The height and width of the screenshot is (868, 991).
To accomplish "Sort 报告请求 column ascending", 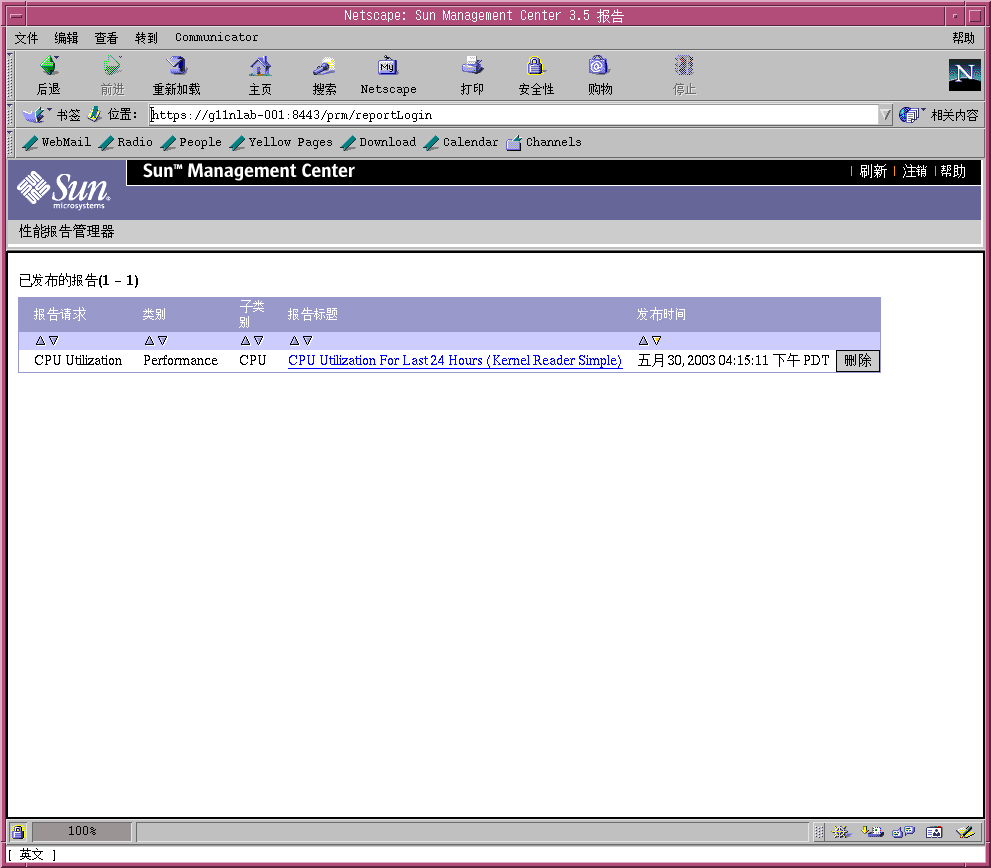I will (x=40, y=340).
